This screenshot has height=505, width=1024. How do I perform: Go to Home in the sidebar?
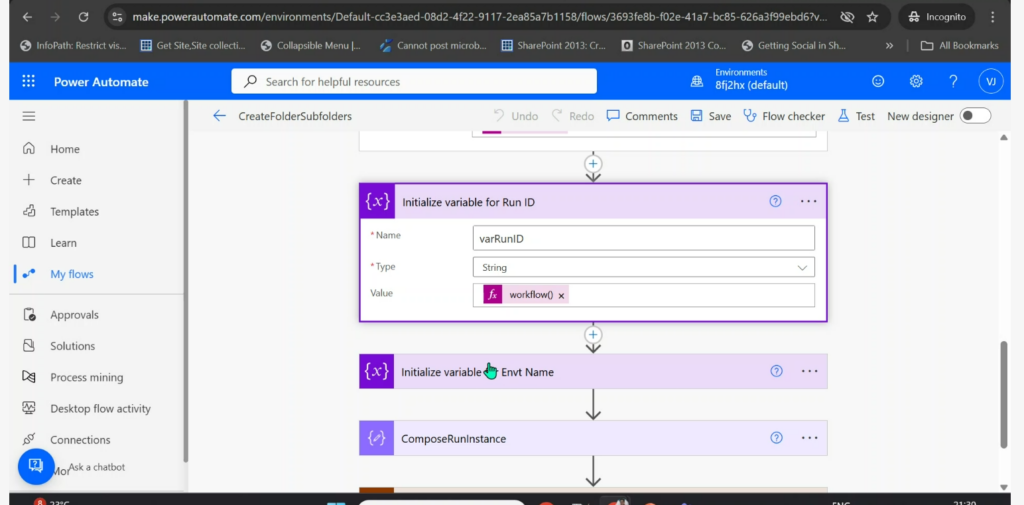click(65, 149)
